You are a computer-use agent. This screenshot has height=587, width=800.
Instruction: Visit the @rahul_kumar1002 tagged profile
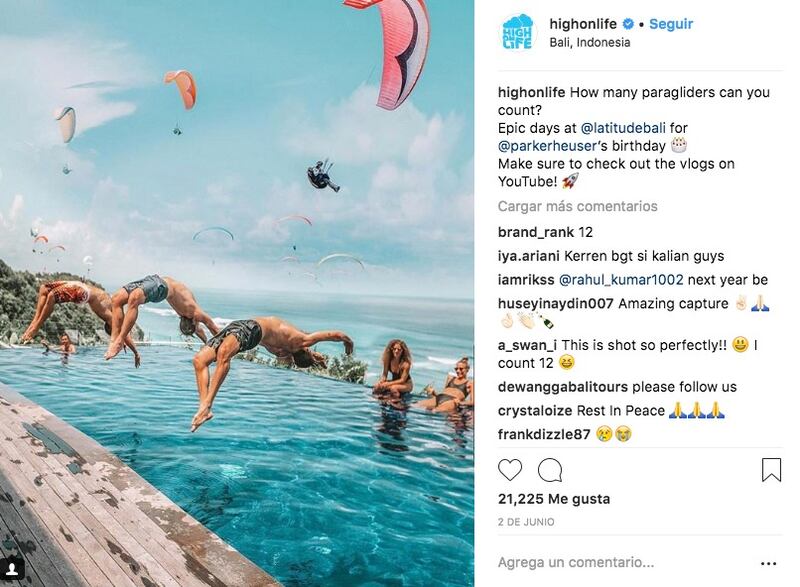click(x=621, y=280)
